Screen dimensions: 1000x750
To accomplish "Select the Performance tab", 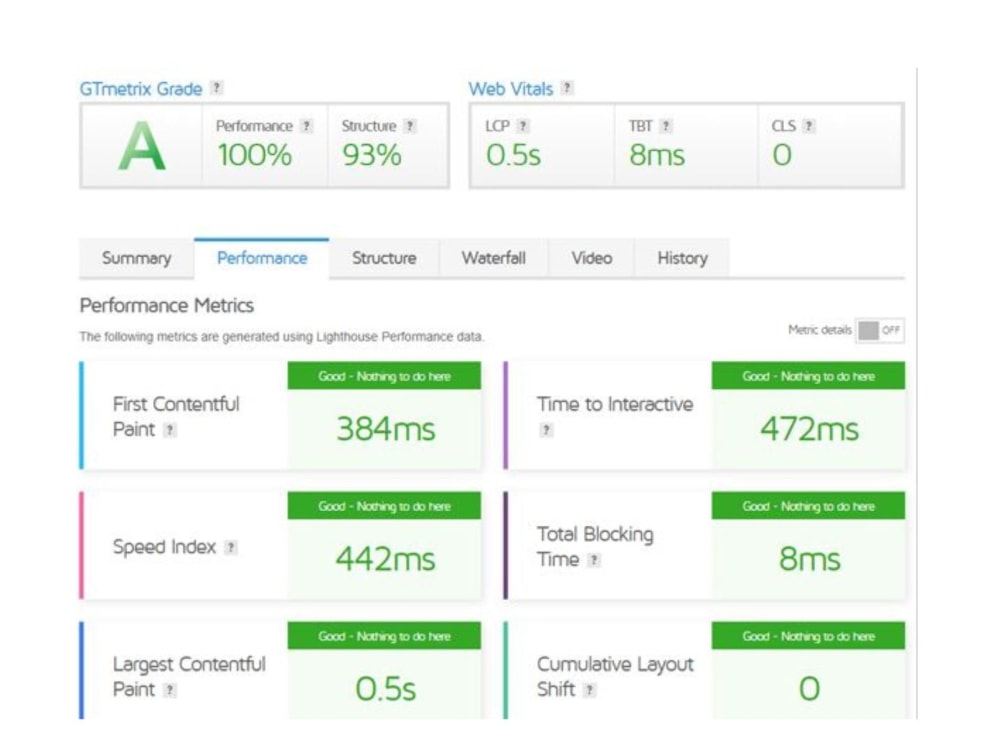I will (x=261, y=258).
